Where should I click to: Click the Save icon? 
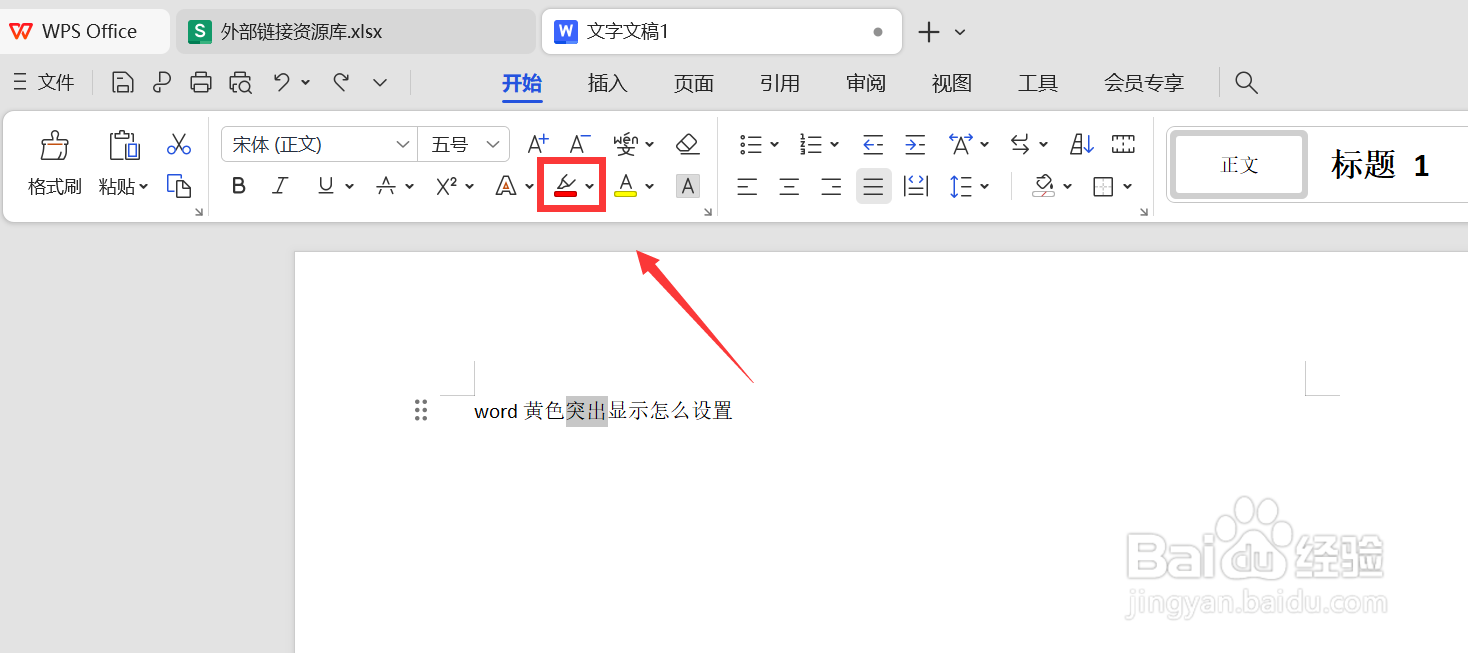(x=122, y=82)
